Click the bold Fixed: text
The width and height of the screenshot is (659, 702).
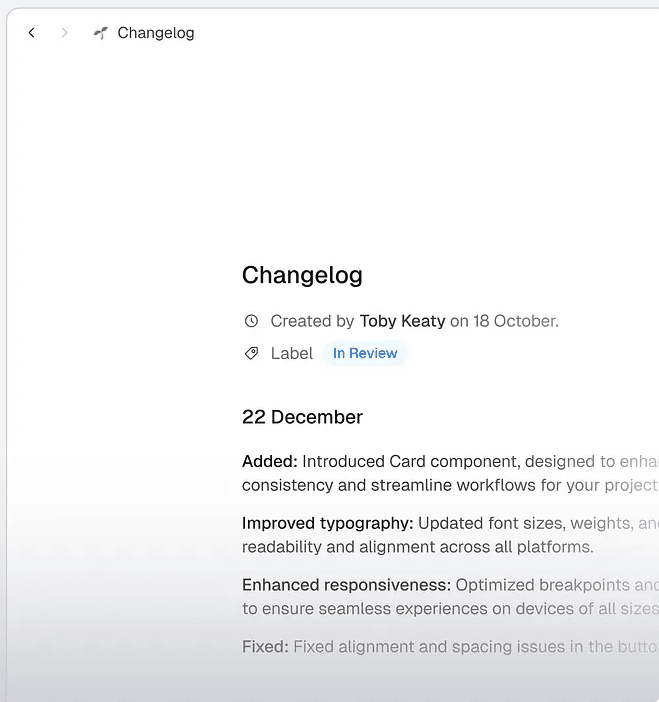tap(265, 647)
